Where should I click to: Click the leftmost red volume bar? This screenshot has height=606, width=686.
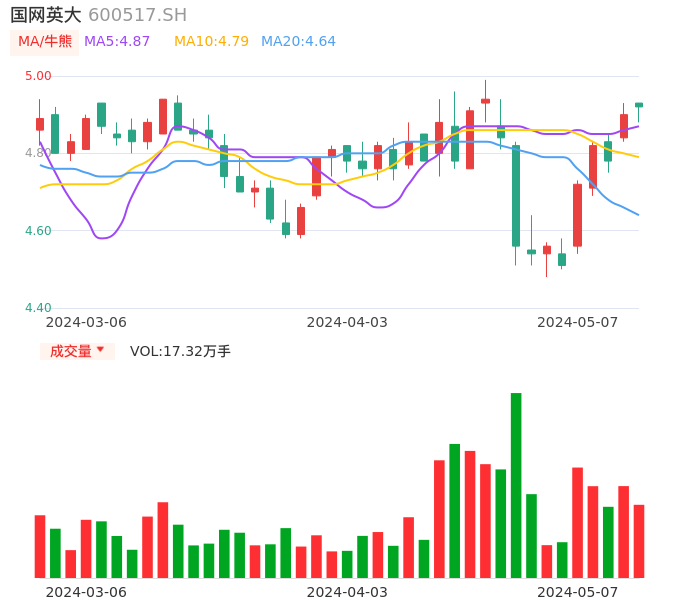pyautogui.click(x=40, y=546)
